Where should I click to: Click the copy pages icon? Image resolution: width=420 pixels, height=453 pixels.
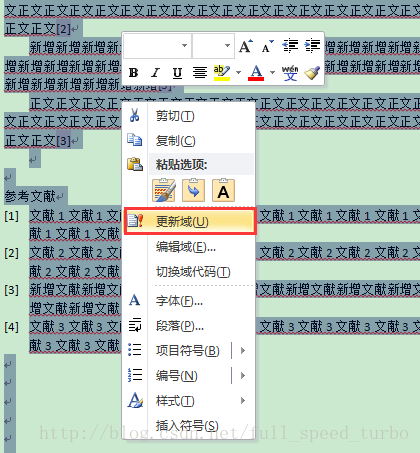pos(135,140)
